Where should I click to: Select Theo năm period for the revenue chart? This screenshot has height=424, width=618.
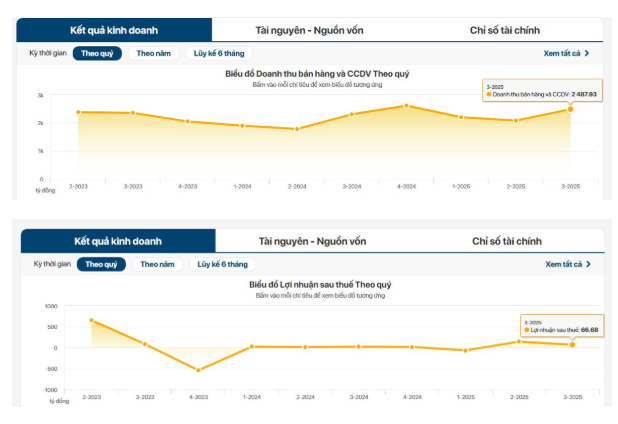155,53
